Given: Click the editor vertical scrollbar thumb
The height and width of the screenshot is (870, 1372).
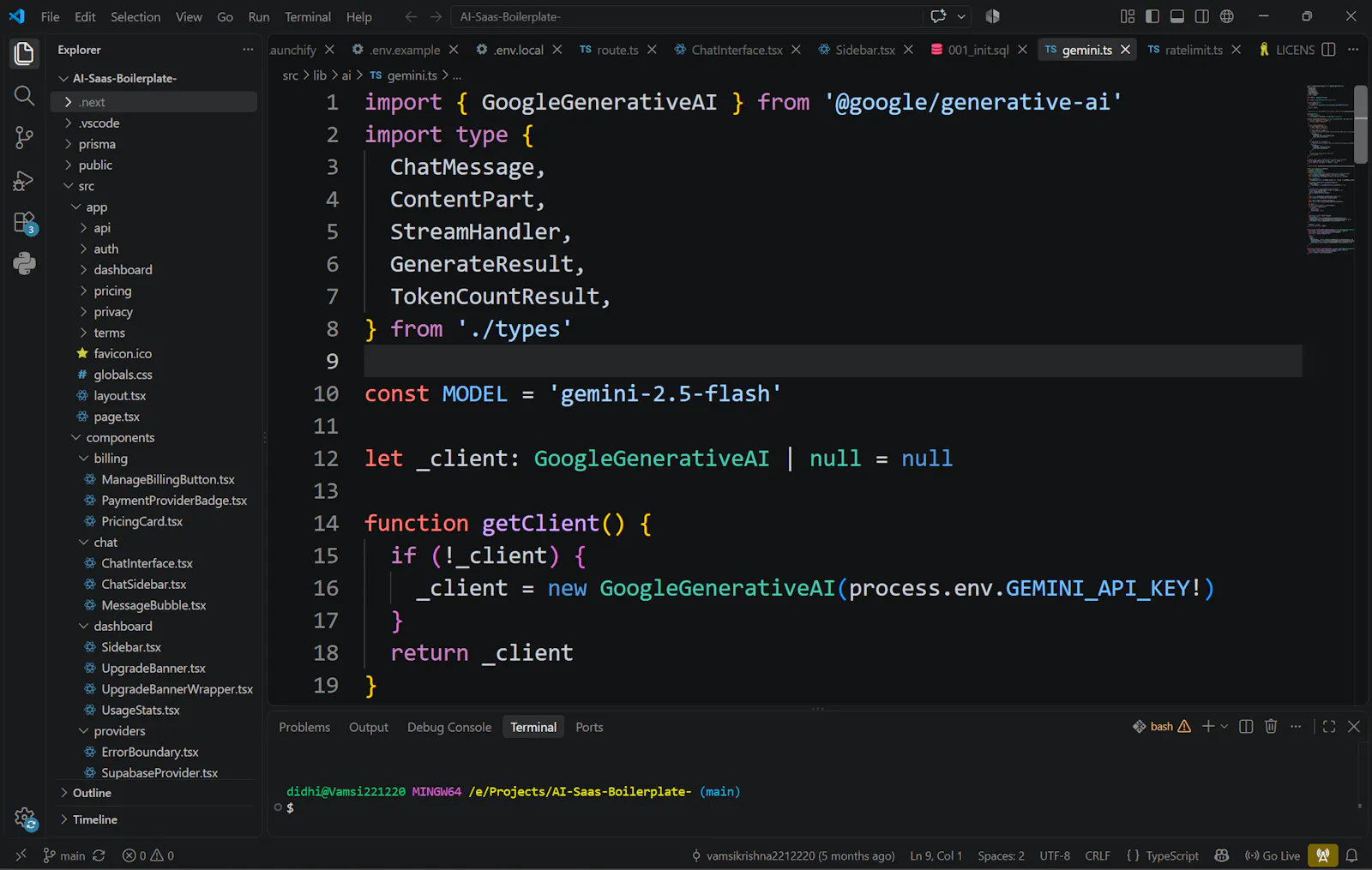Looking at the screenshot, I should pos(1361,123).
